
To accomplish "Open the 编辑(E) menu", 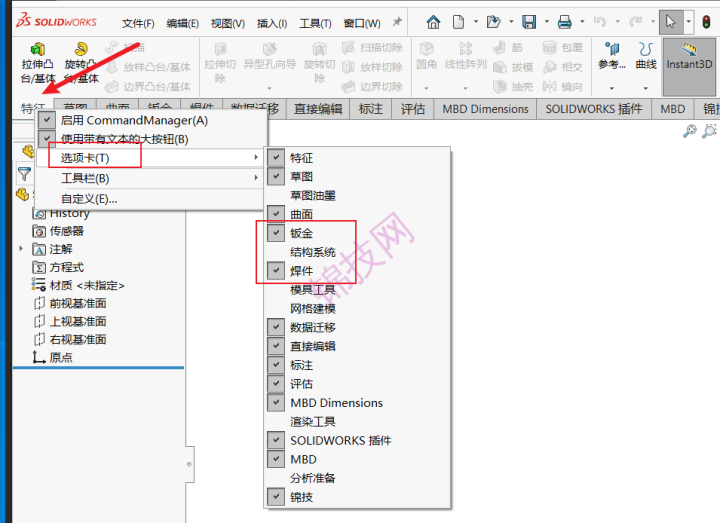I will [182, 23].
